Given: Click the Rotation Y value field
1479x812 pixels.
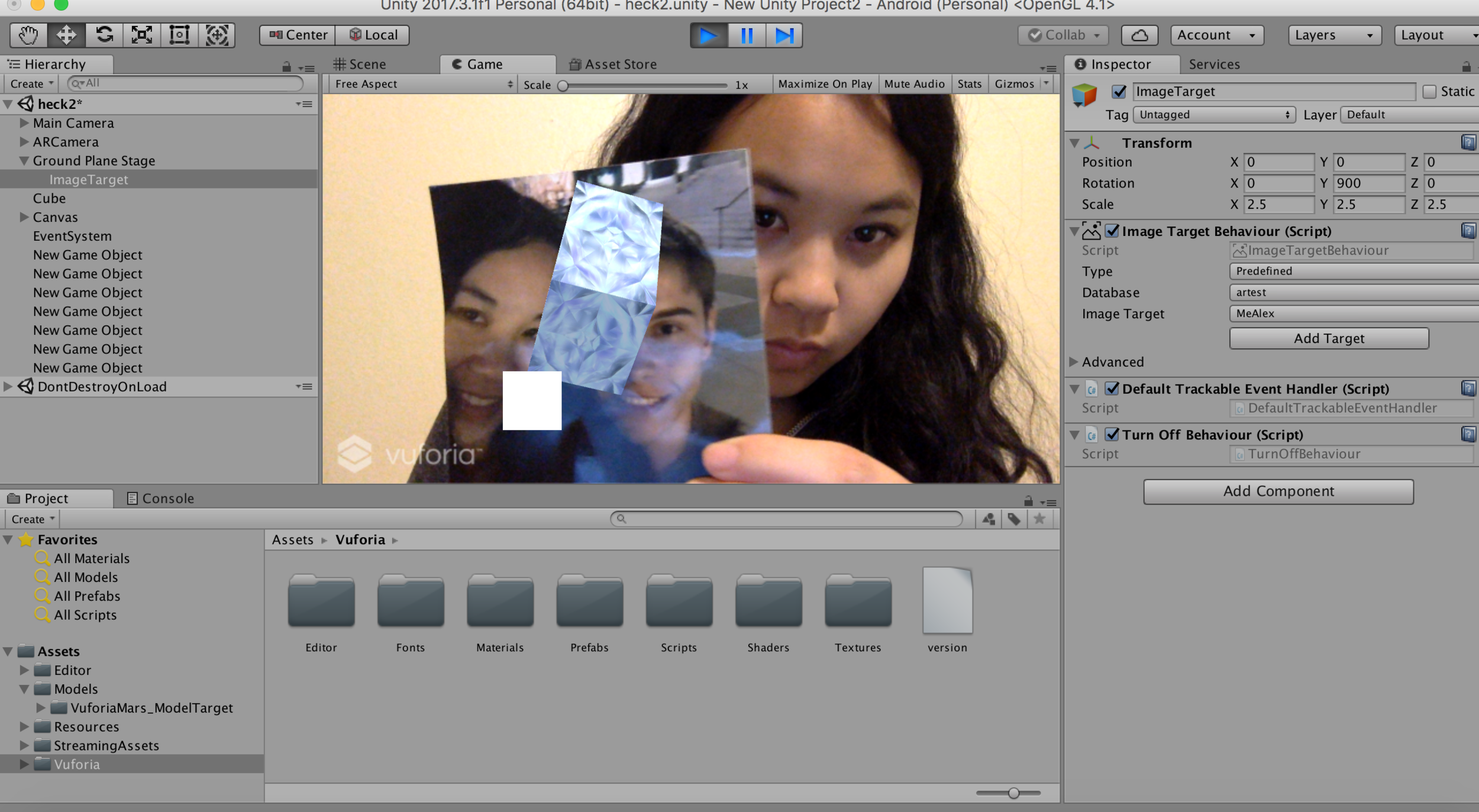Looking at the screenshot, I should (x=1369, y=183).
